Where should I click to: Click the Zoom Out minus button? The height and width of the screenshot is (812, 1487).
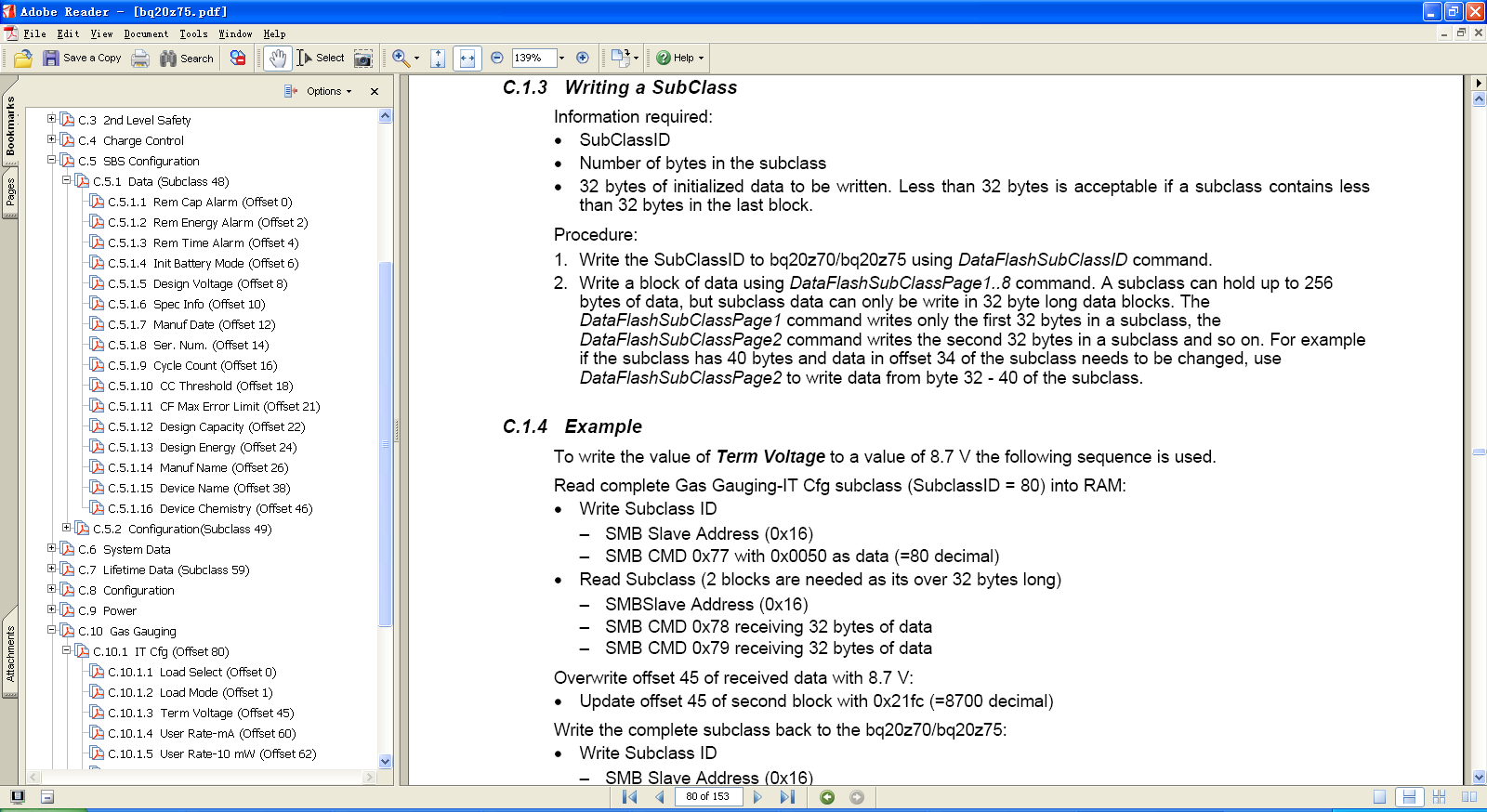[x=497, y=58]
